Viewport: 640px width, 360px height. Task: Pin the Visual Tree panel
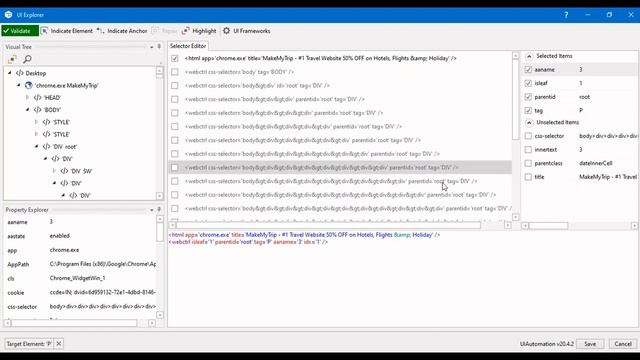[x=159, y=47]
